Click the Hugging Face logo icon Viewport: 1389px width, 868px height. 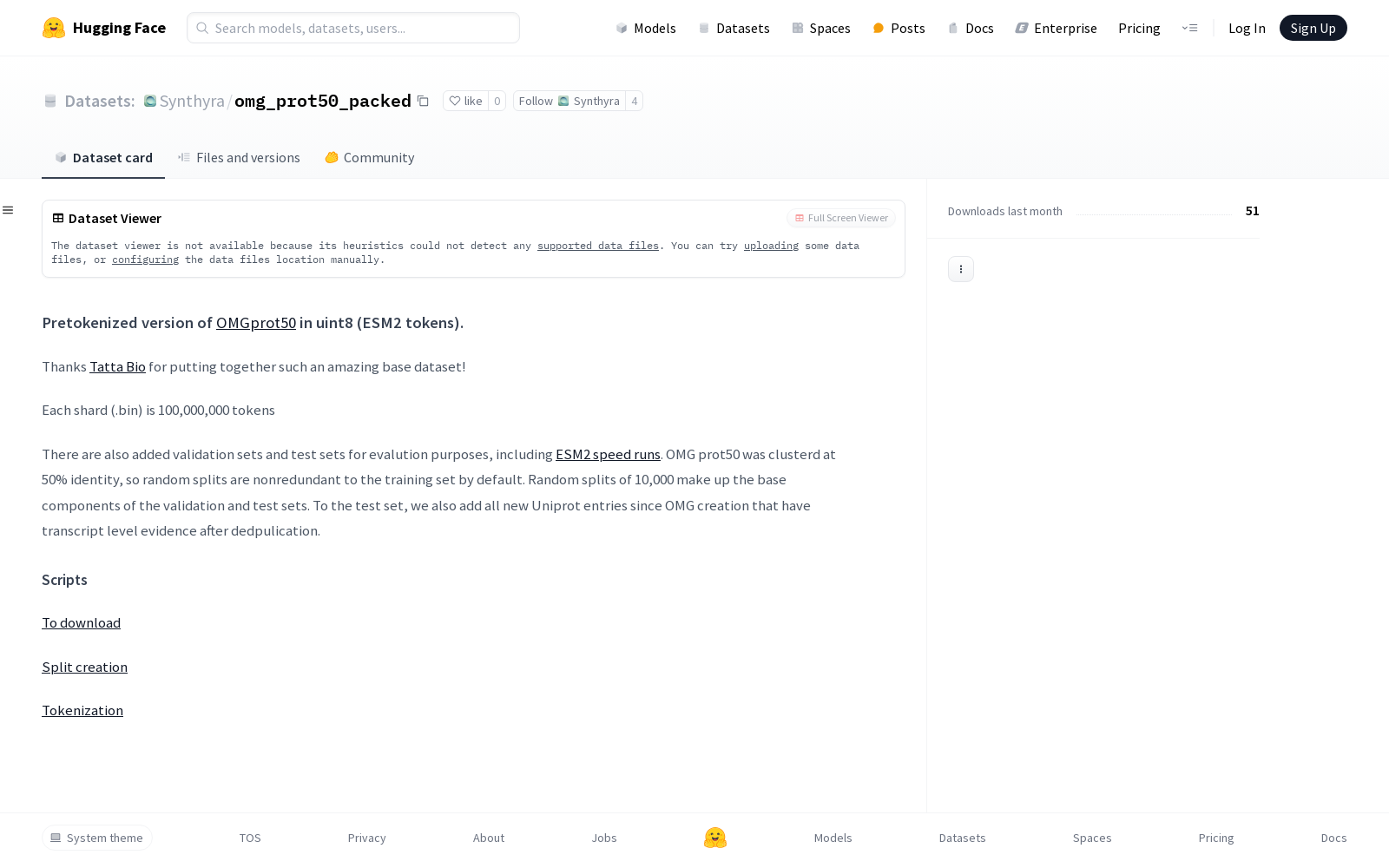point(54,28)
